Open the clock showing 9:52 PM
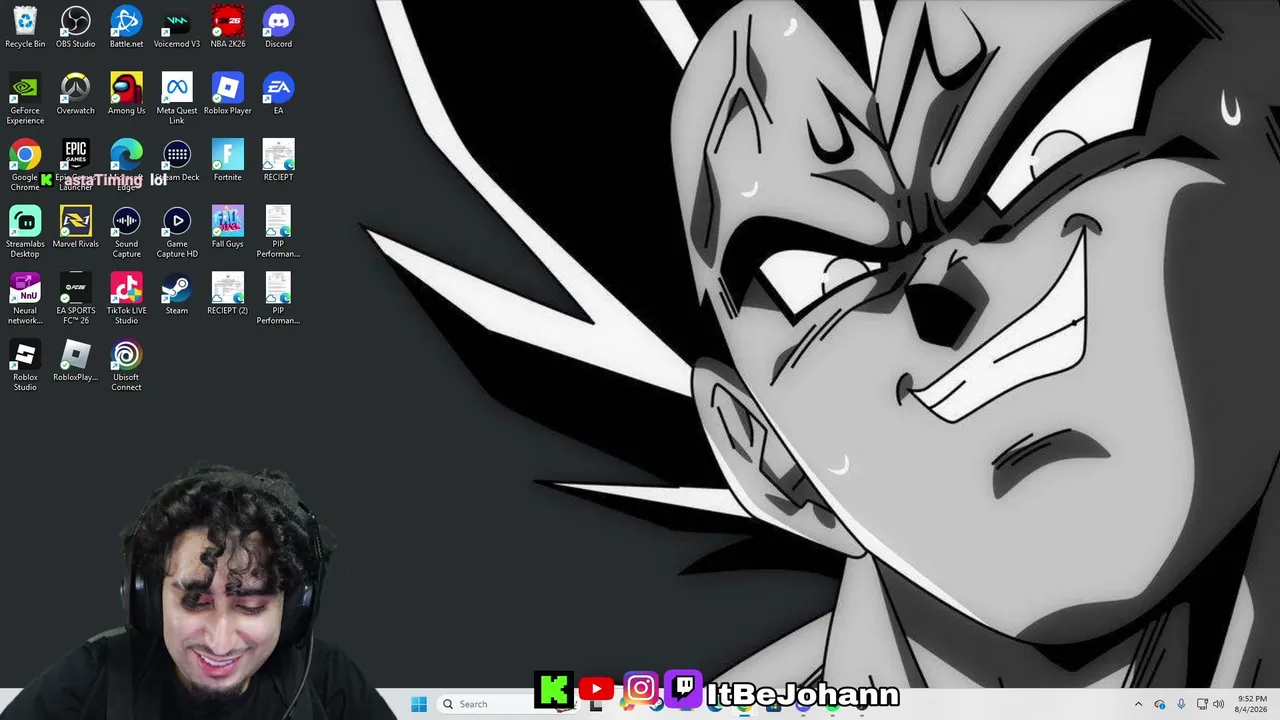The height and width of the screenshot is (720, 1280). (x=1252, y=704)
